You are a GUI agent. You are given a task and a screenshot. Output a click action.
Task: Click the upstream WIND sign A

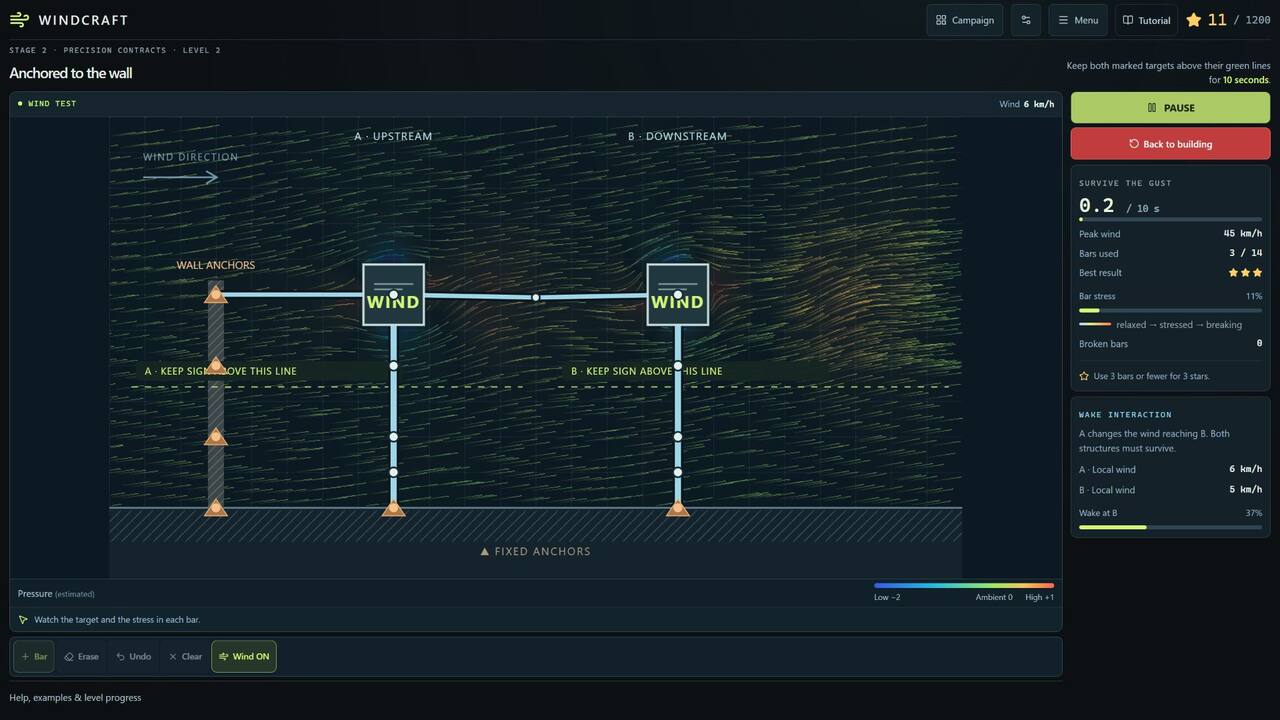(x=393, y=295)
